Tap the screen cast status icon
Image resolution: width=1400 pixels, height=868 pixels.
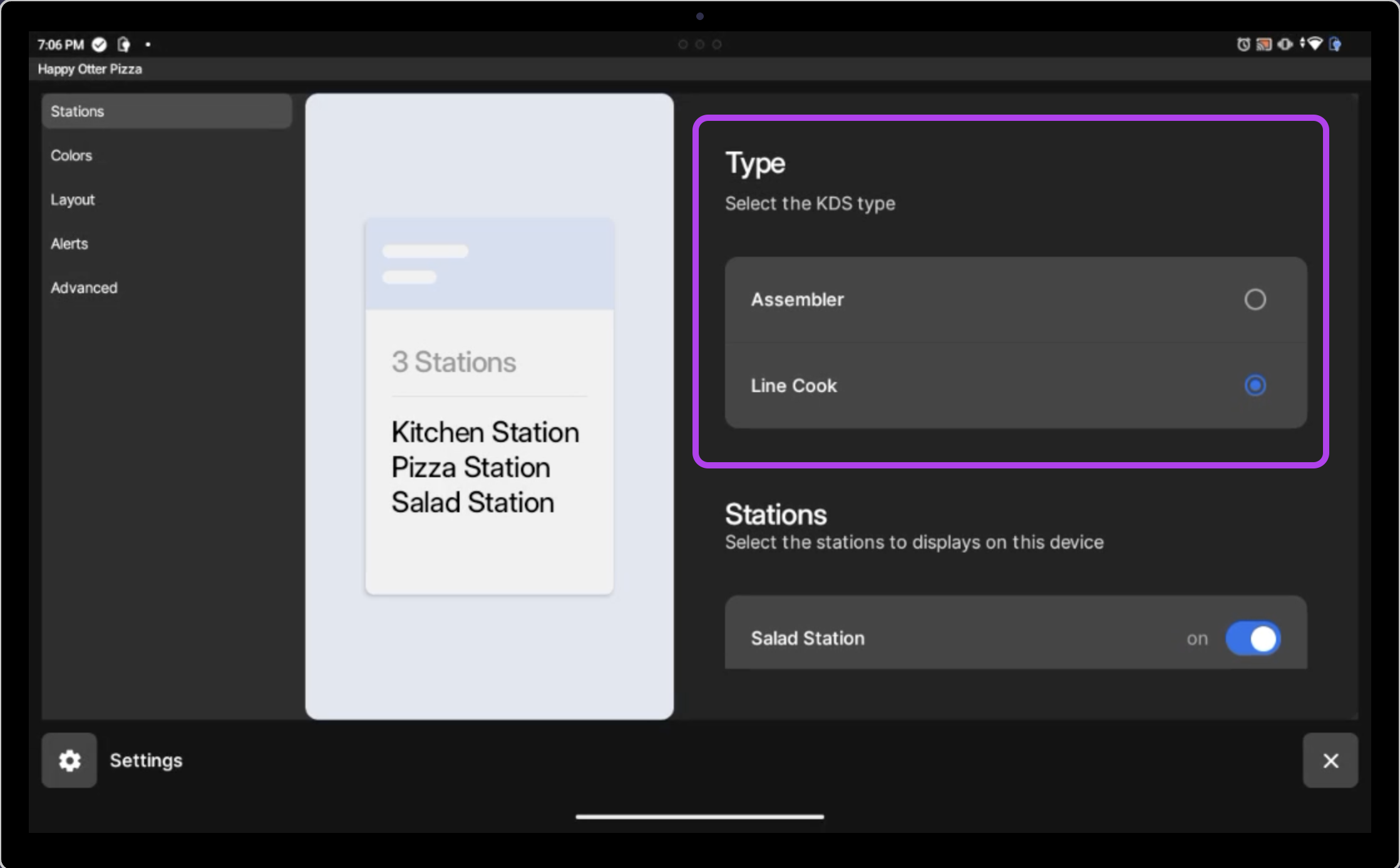[1264, 44]
